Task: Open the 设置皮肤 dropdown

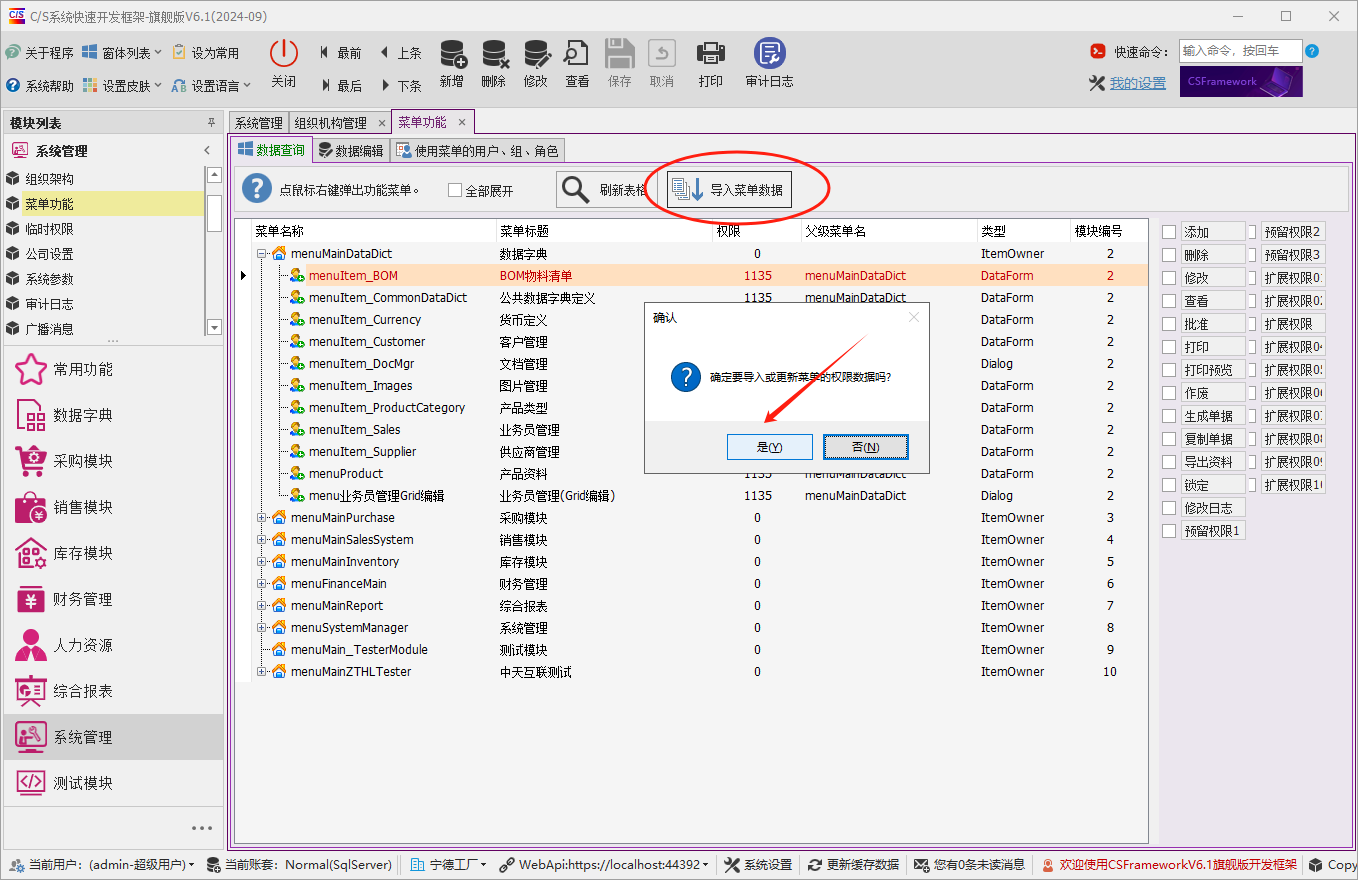Action: click(x=122, y=86)
